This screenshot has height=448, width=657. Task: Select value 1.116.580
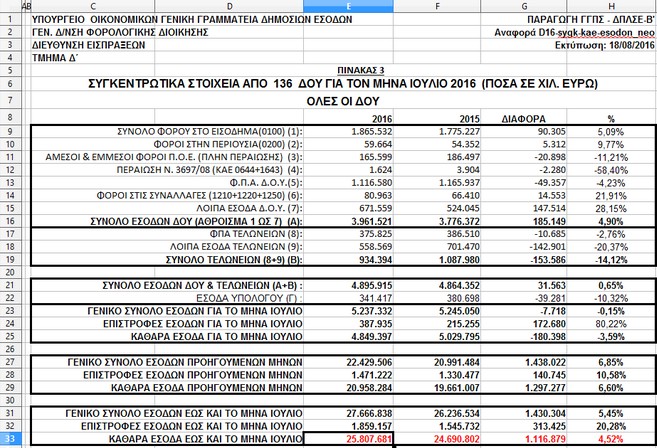(348, 183)
